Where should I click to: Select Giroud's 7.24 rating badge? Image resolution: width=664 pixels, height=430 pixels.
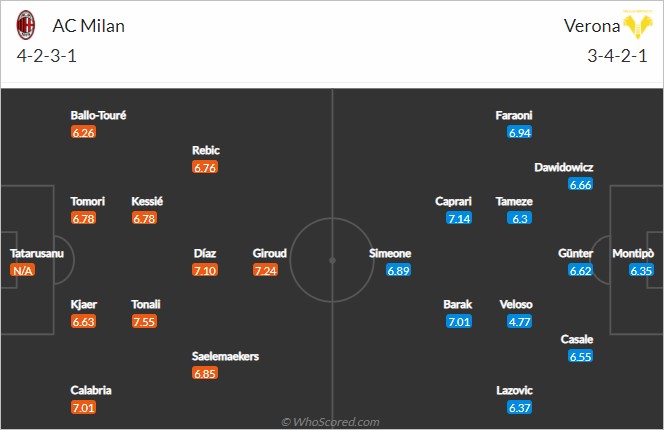click(x=266, y=270)
